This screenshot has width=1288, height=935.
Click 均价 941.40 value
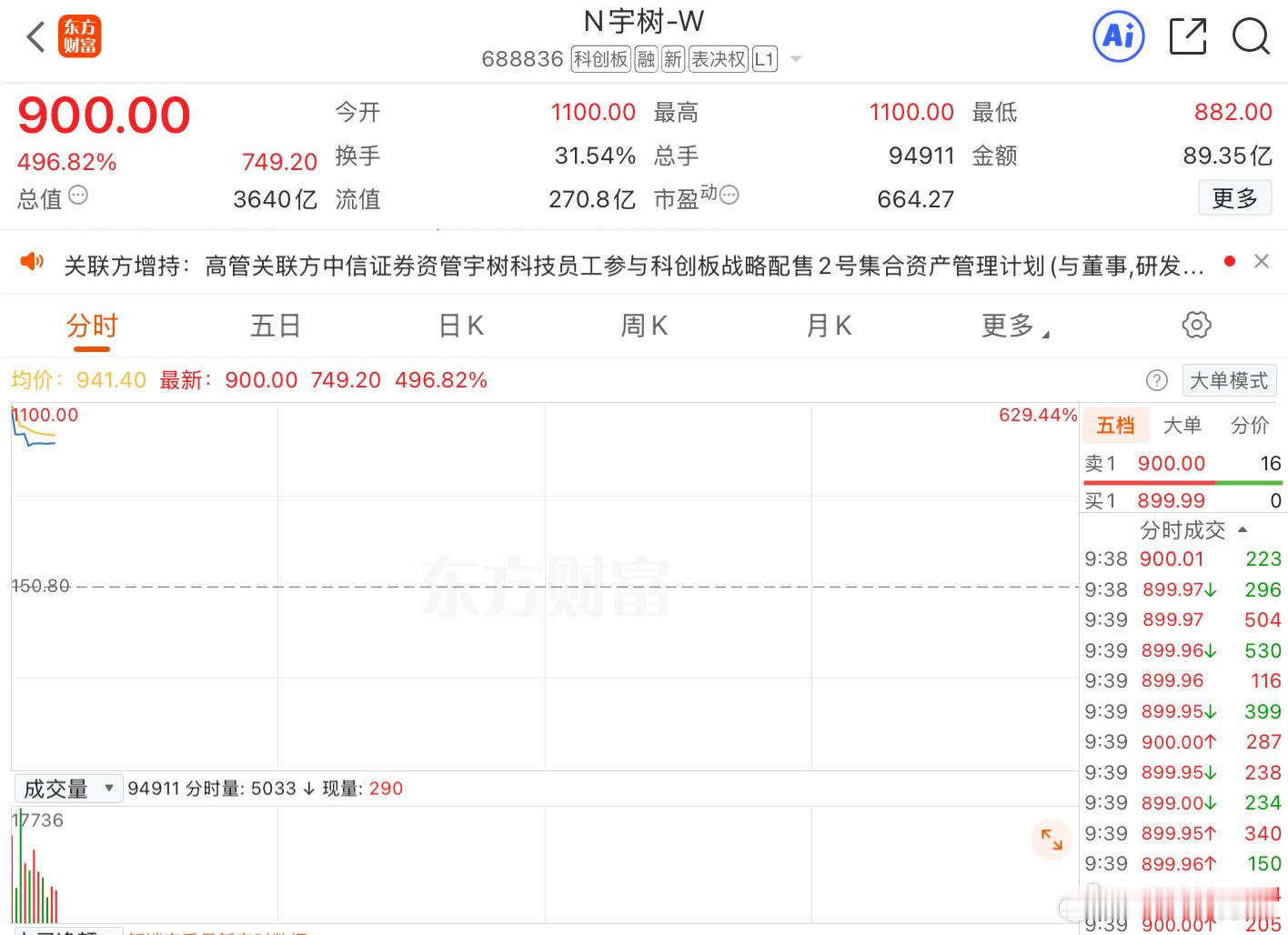[x=111, y=380]
